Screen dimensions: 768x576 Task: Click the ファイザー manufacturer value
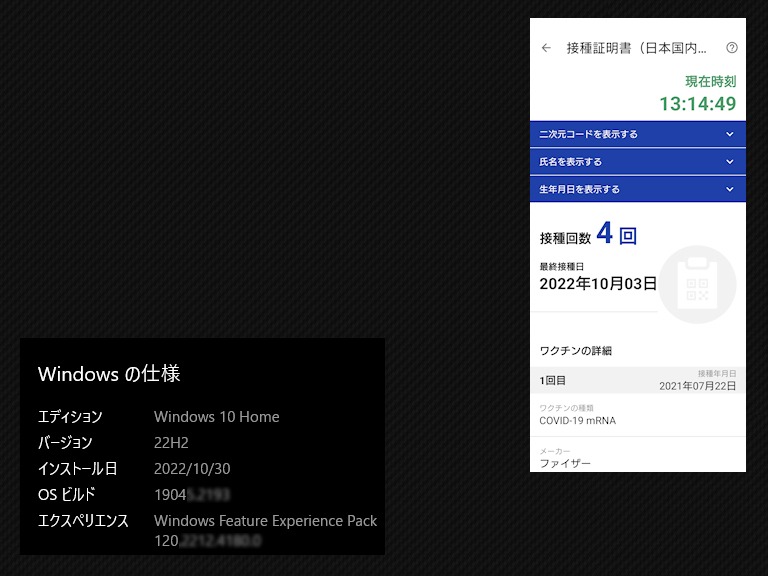[565, 463]
